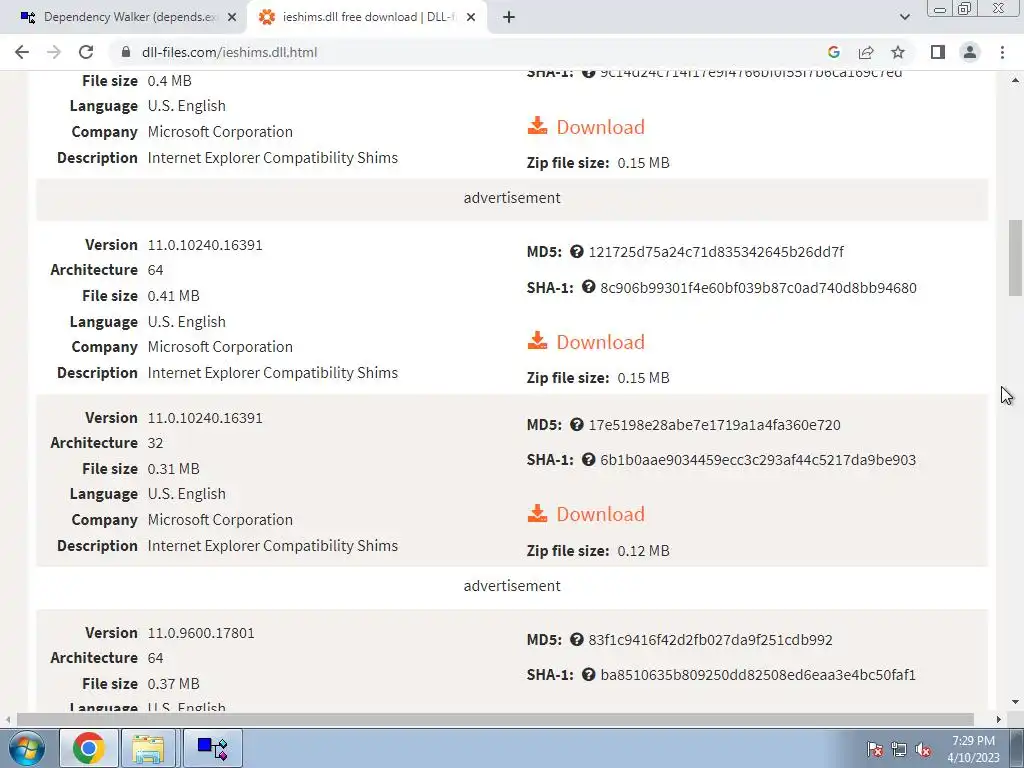This screenshot has width=1024, height=768.
Task: Click MD5 help icon for hash 17e5198e28ab...
Action: click(x=576, y=424)
